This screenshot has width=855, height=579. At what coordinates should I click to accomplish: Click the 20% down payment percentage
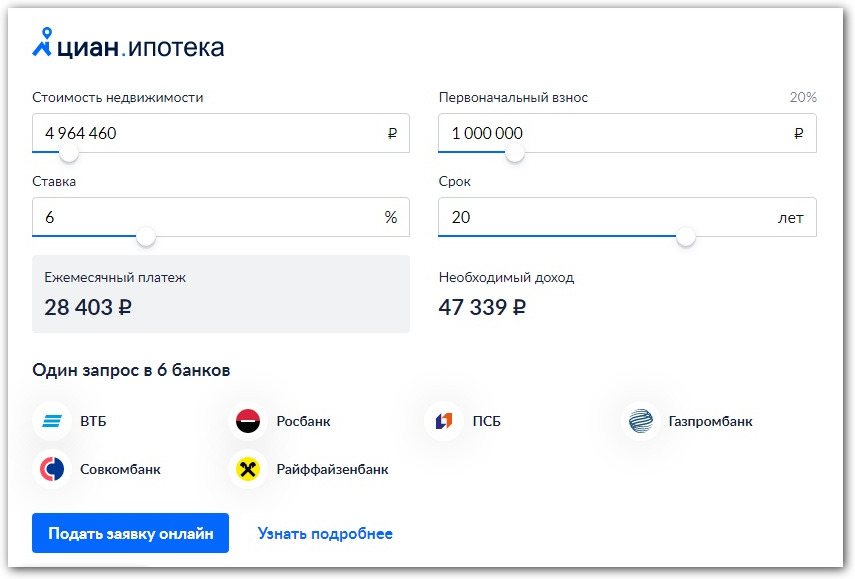point(803,97)
